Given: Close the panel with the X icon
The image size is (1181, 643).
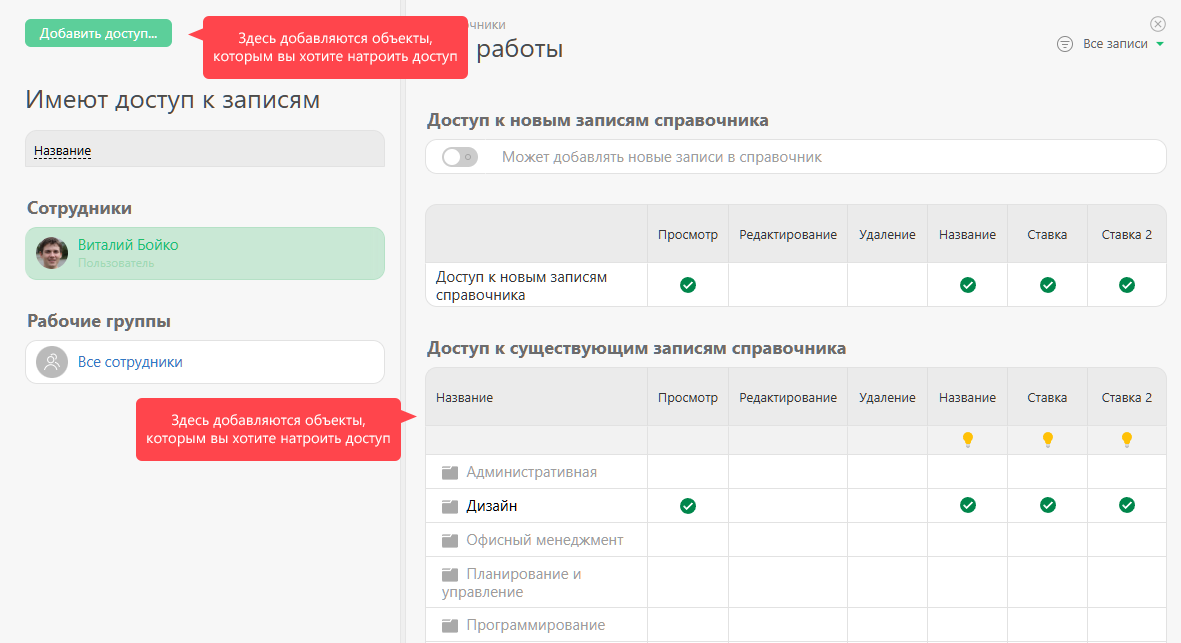Looking at the screenshot, I should click(x=1158, y=24).
